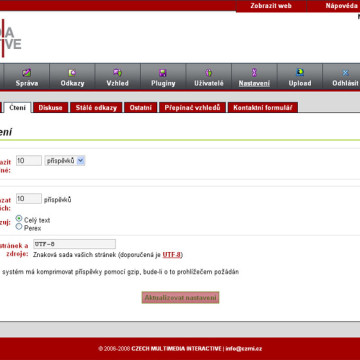The width and height of the screenshot is (360, 360).
Task: Open the Odkazy navigation icon
Action: coord(72,72)
